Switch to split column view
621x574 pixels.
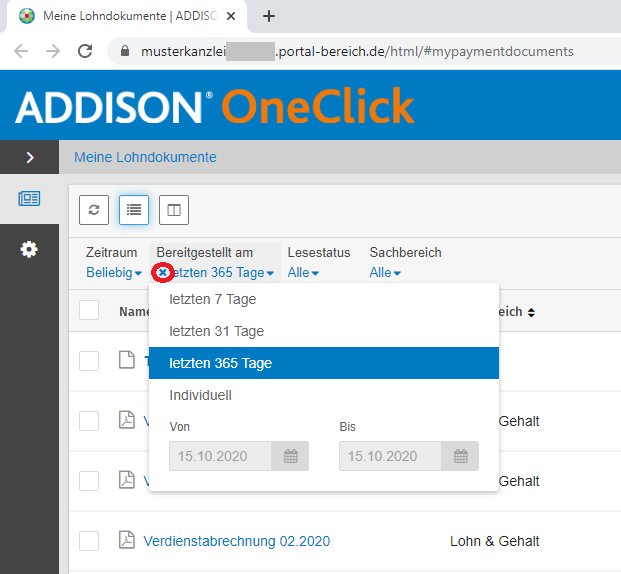tap(173, 209)
